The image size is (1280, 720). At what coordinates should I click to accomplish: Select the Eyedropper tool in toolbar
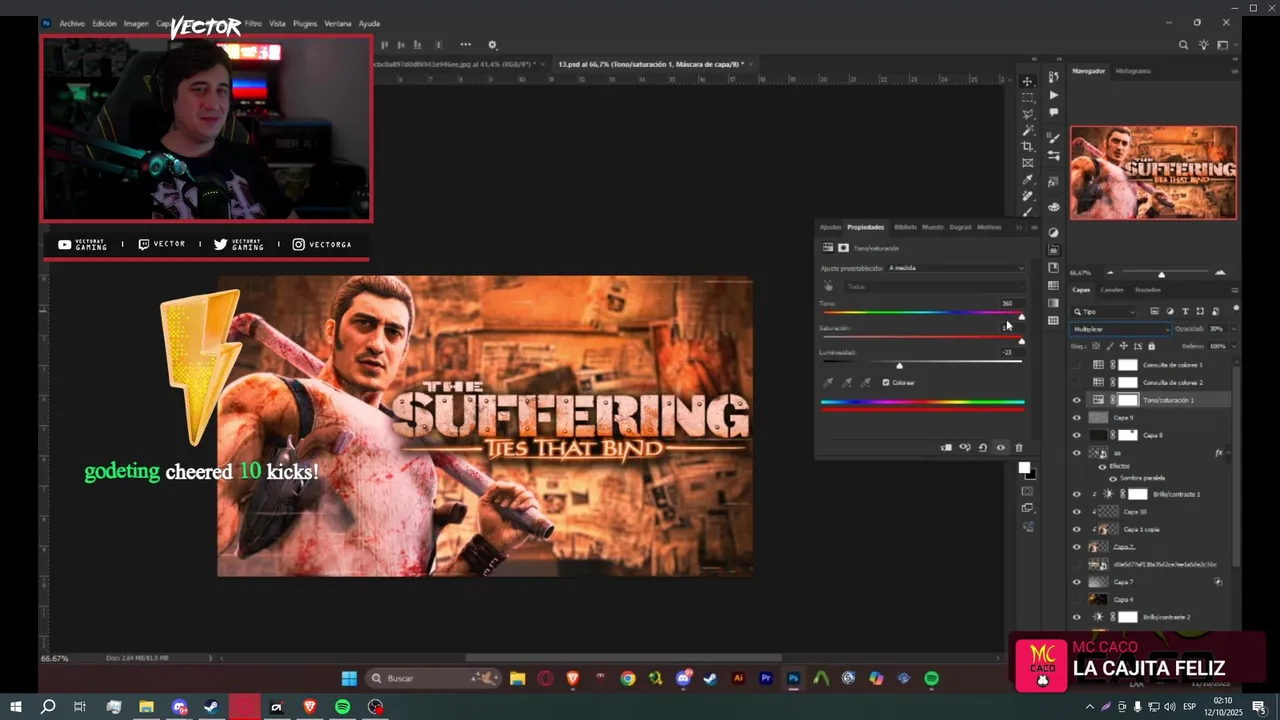1027,180
